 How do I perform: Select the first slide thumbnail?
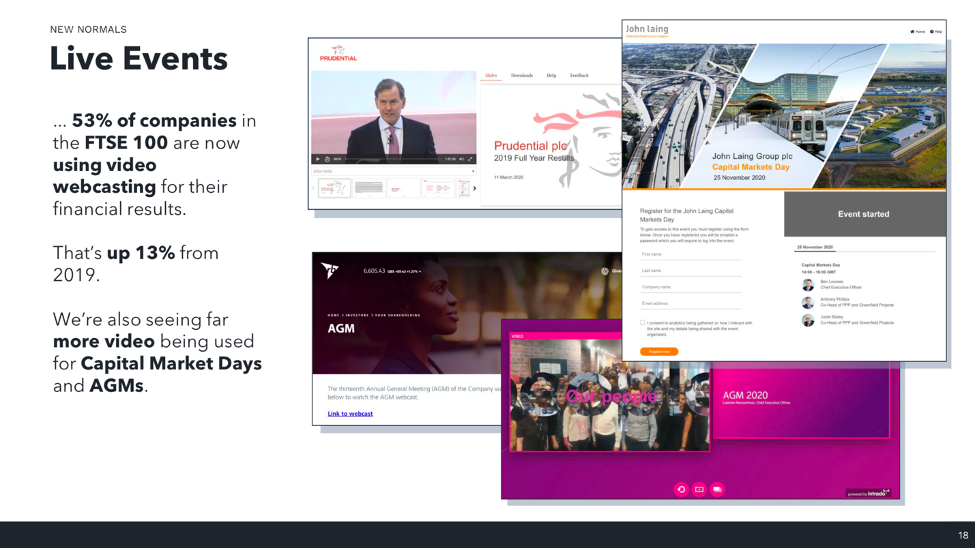334,188
